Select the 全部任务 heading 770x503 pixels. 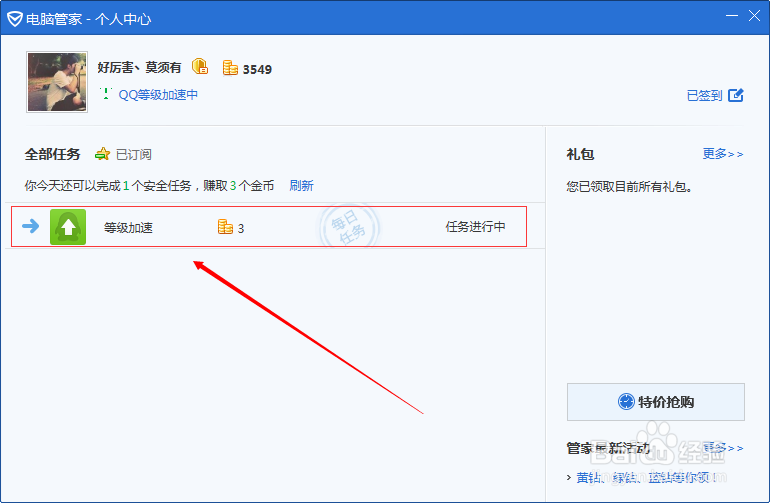click(x=53, y=154)
